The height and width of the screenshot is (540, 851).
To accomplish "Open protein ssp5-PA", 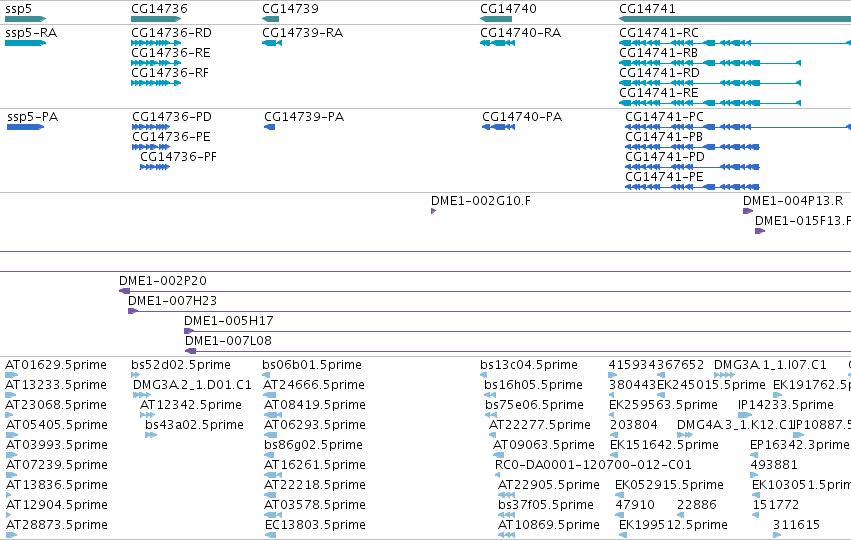I will (x=33, y=117).
